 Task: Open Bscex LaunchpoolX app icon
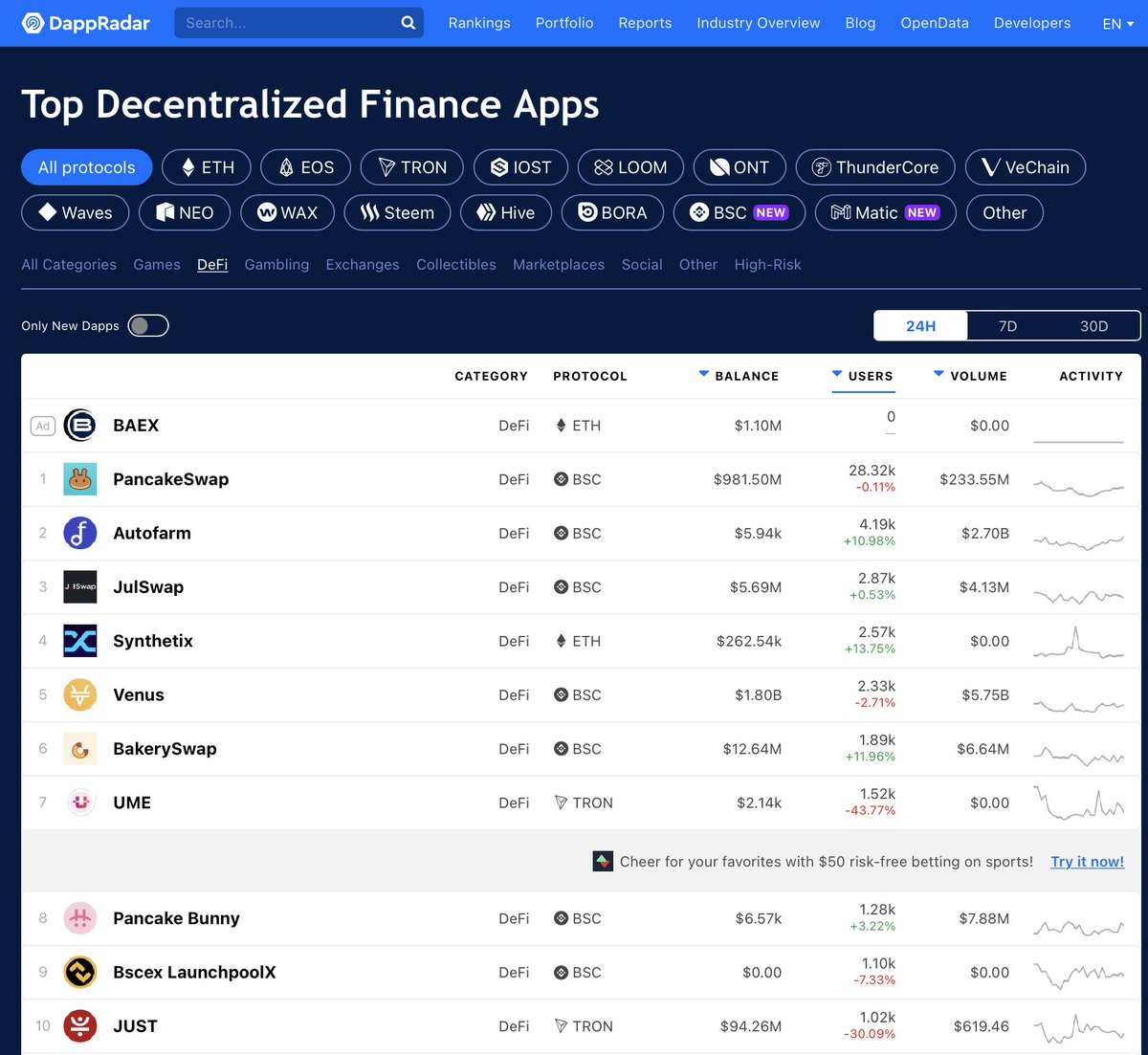80,972
